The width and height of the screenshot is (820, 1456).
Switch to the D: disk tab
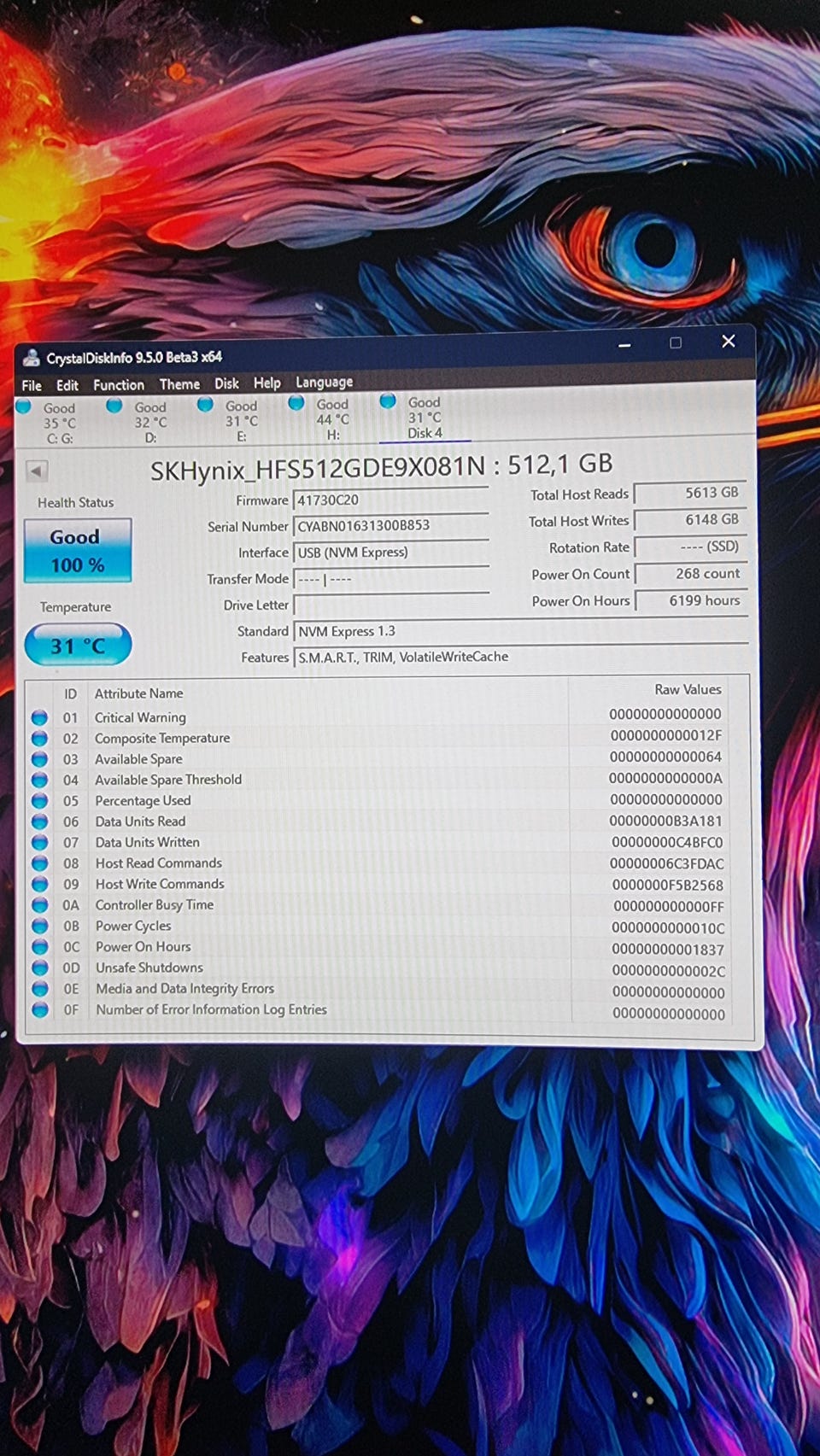click(x=149, y=422)
